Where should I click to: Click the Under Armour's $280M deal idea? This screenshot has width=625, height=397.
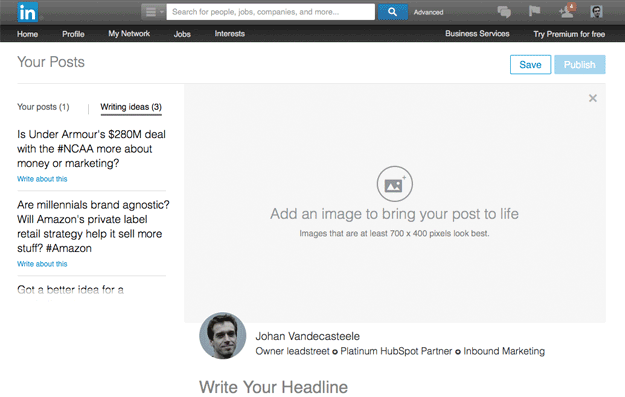(x=91, y=149)
